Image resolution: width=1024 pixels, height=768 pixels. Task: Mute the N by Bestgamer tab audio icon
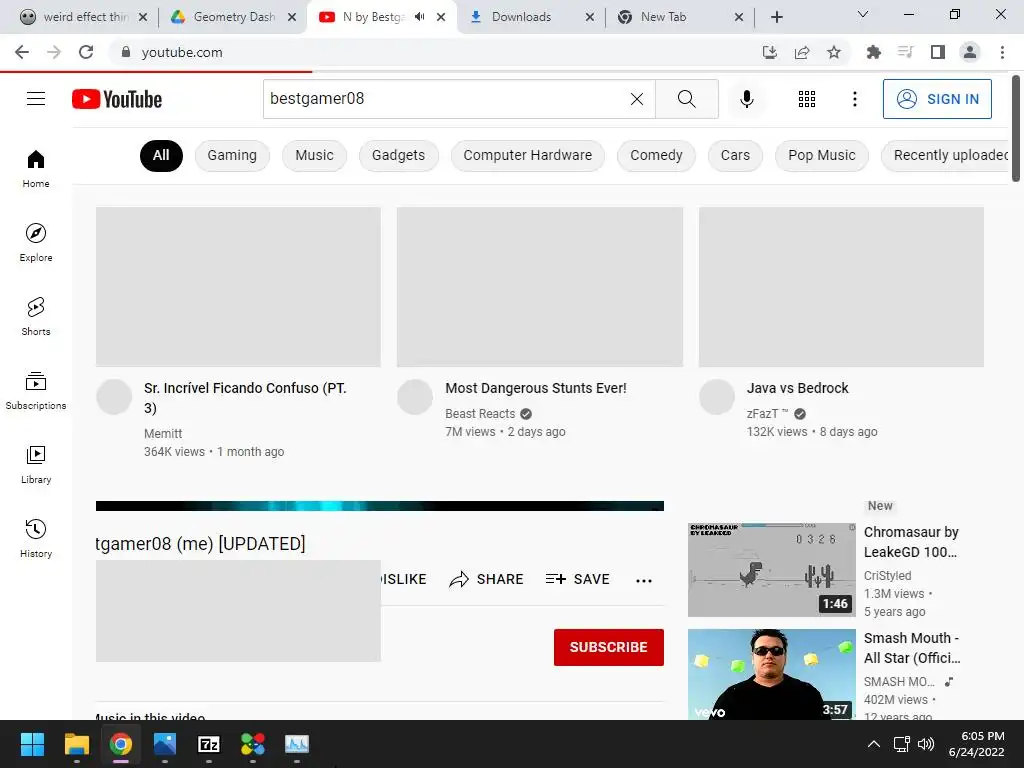point(420,17)
